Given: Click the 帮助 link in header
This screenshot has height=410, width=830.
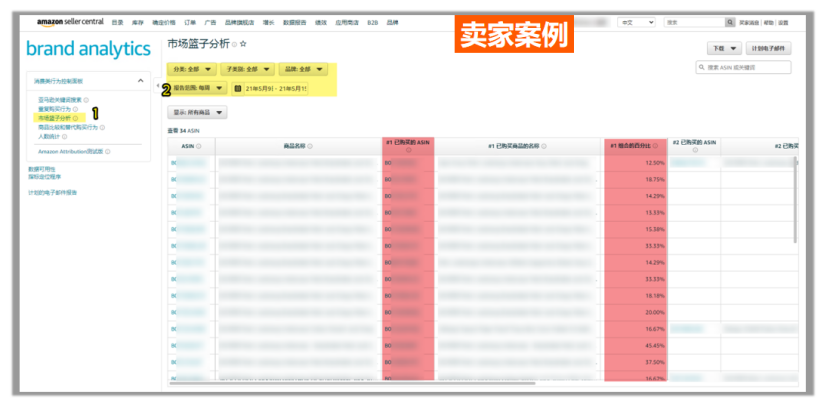Looking at the screenshot, I should pos(769,23).
